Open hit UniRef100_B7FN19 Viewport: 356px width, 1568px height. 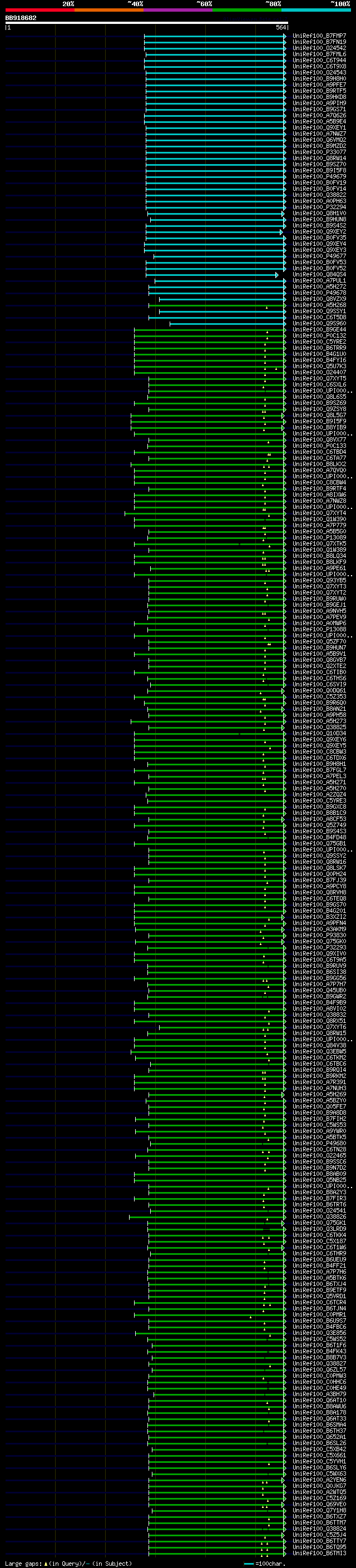319,43
